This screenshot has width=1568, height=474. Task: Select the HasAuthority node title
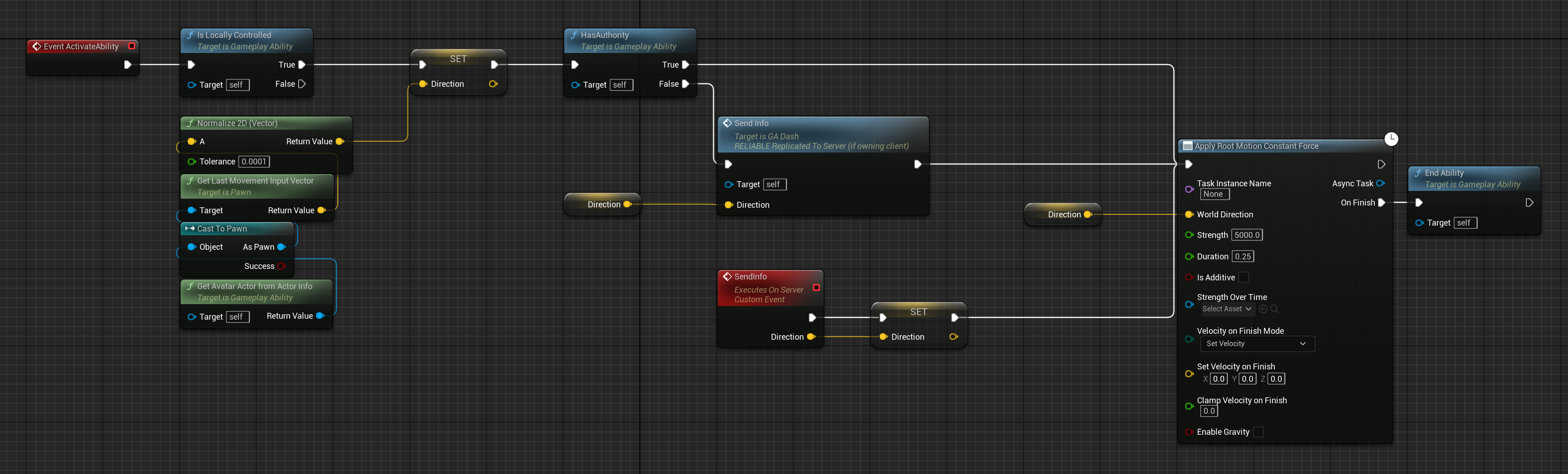coord(604,35)
